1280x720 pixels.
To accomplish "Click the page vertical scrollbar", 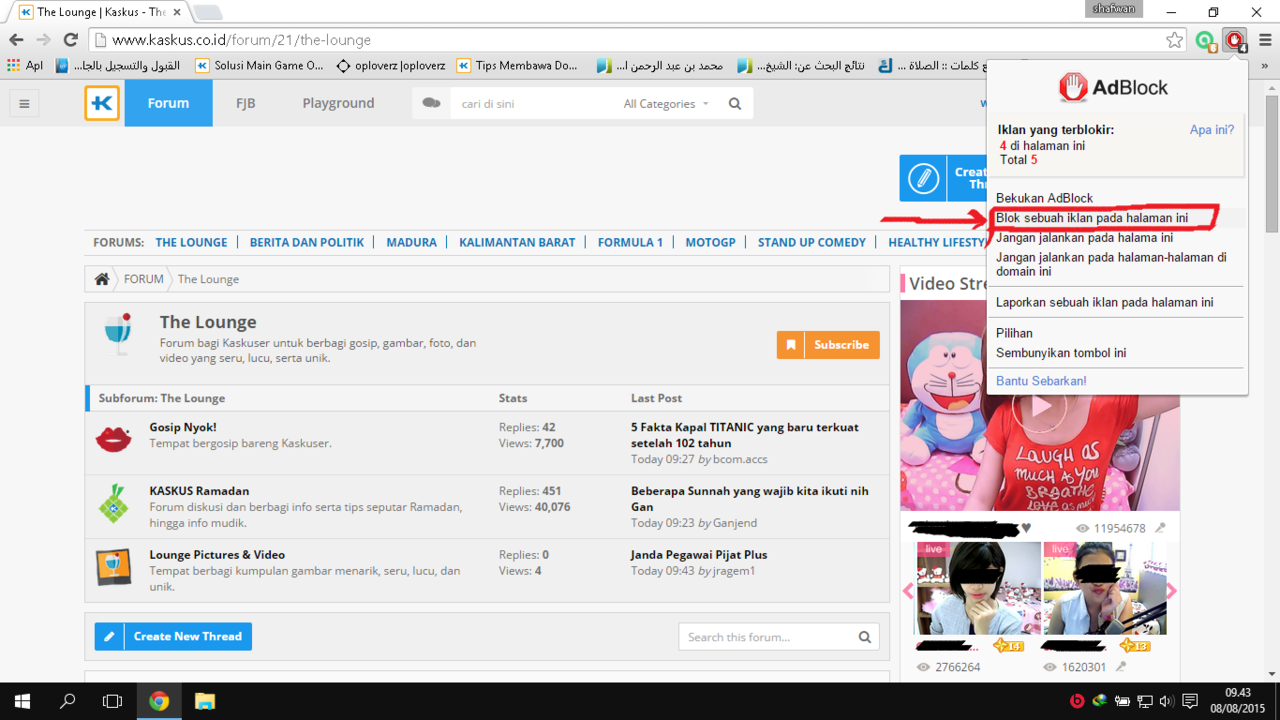I will [1272, 165].
